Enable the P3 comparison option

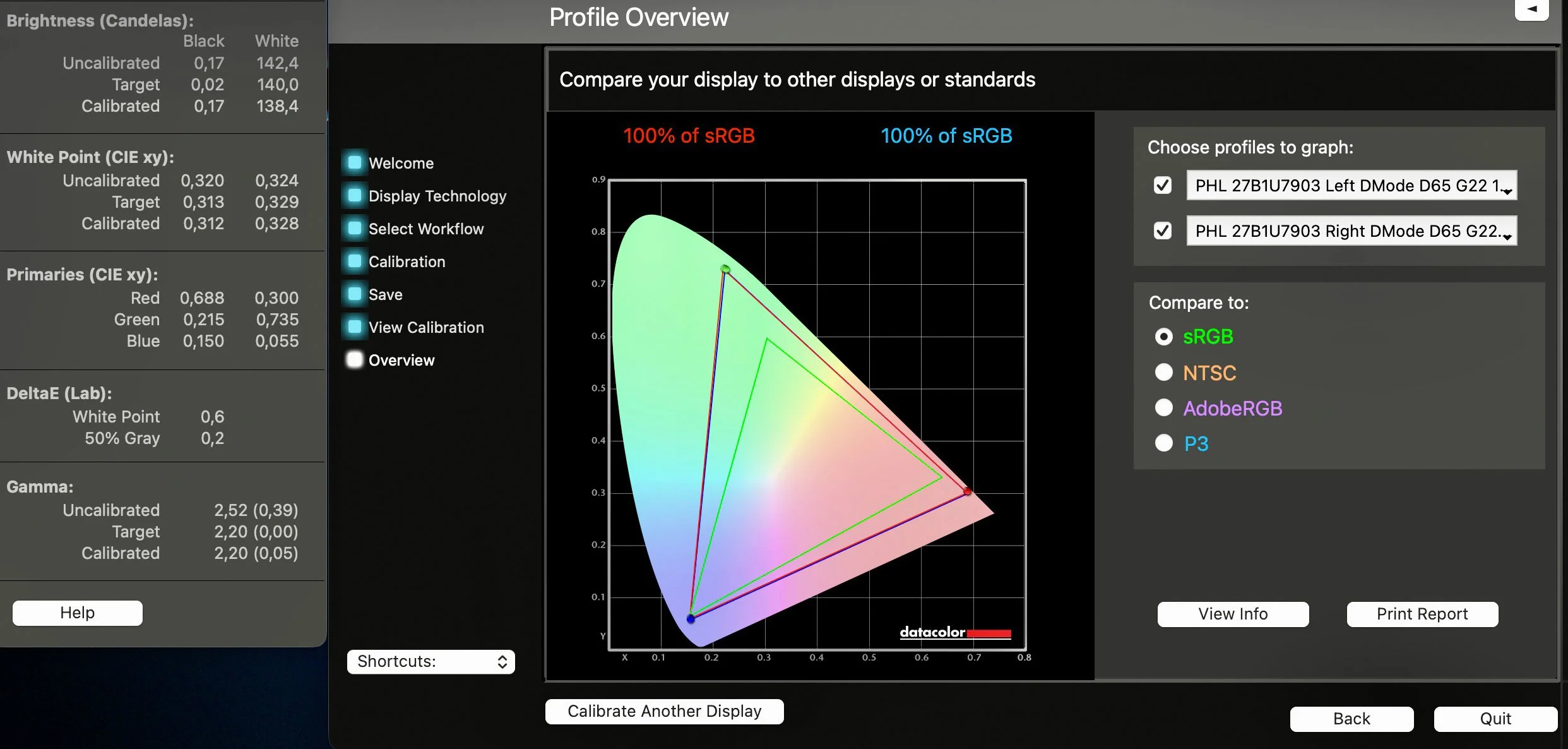point(1163,443)
